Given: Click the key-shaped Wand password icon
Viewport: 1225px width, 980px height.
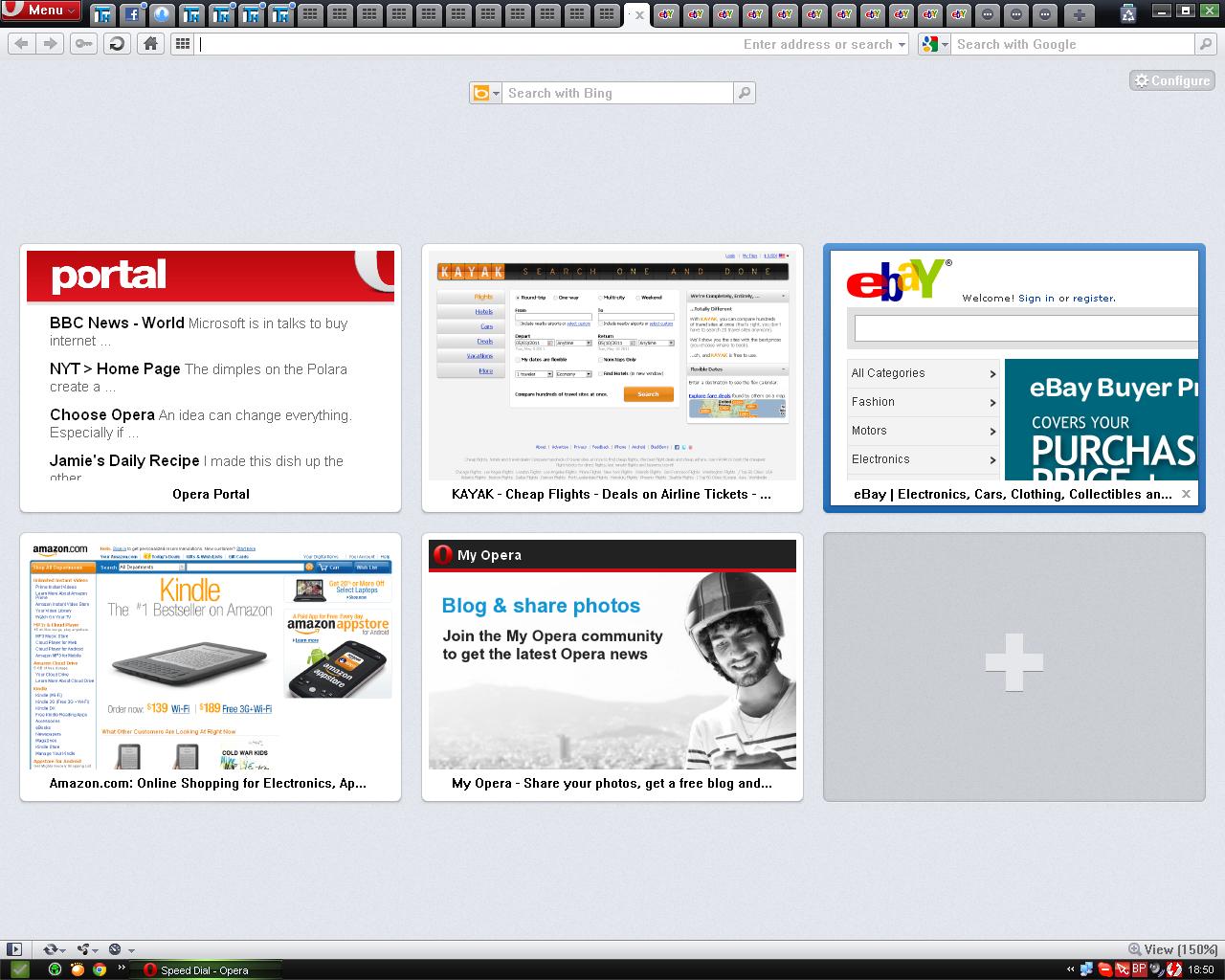Looking at the screenshot, I should click(83, 44).
